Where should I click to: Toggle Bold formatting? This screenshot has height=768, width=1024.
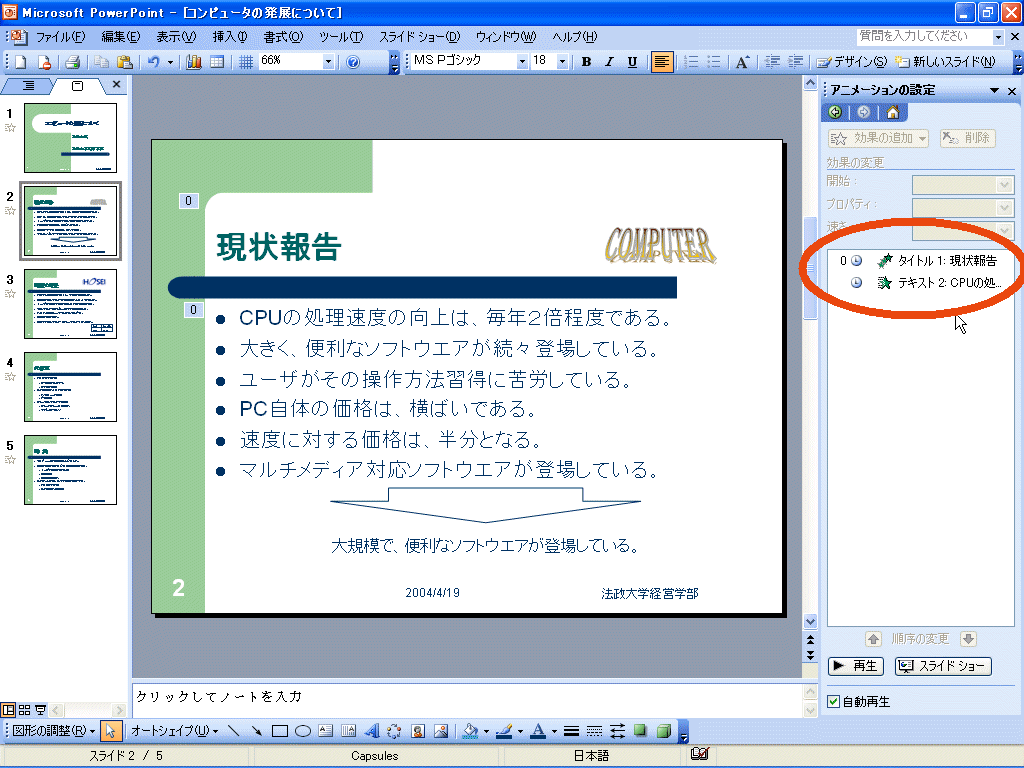586,61
